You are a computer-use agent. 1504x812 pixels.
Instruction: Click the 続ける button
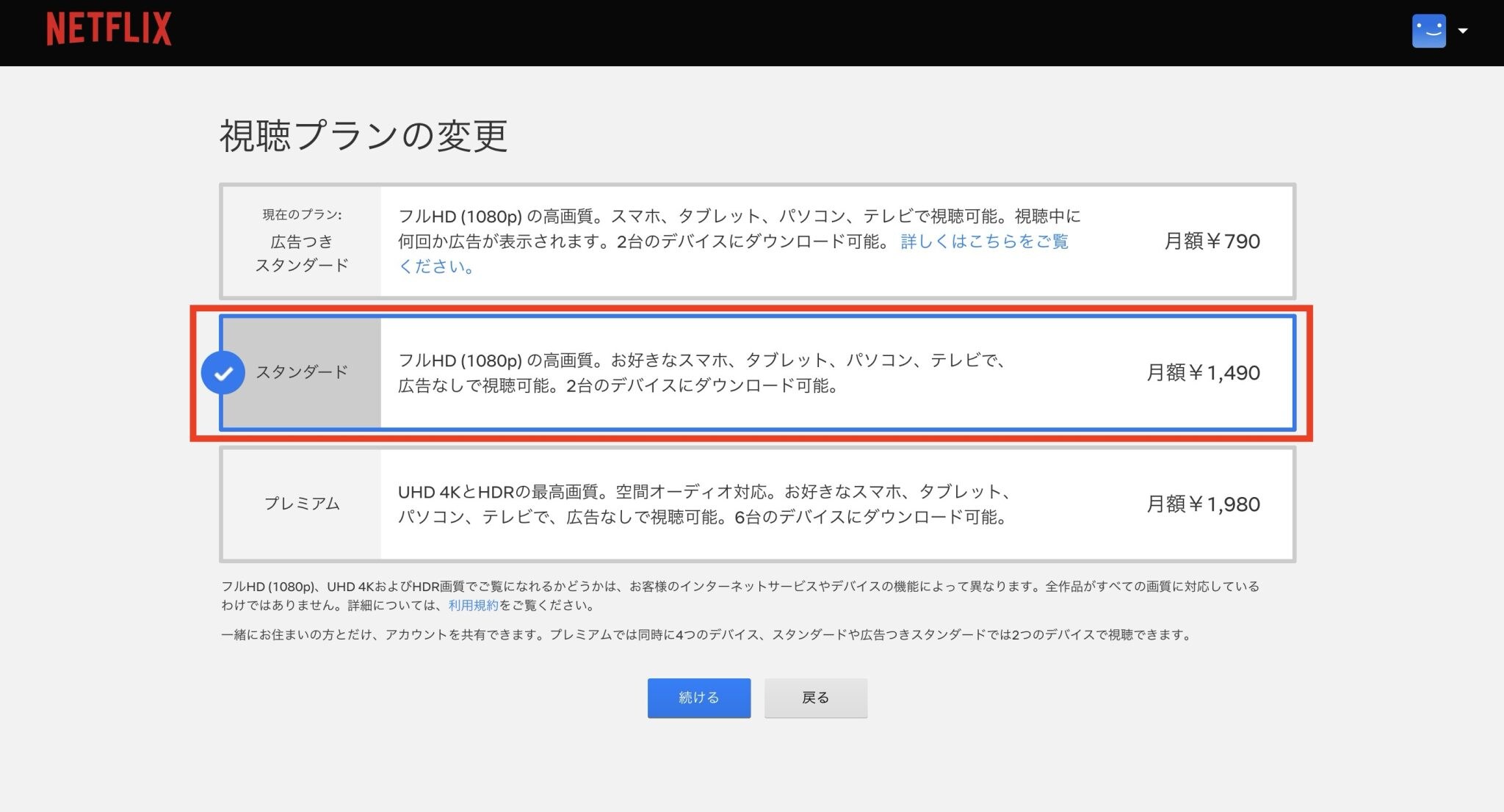click(x=698, y=697)
